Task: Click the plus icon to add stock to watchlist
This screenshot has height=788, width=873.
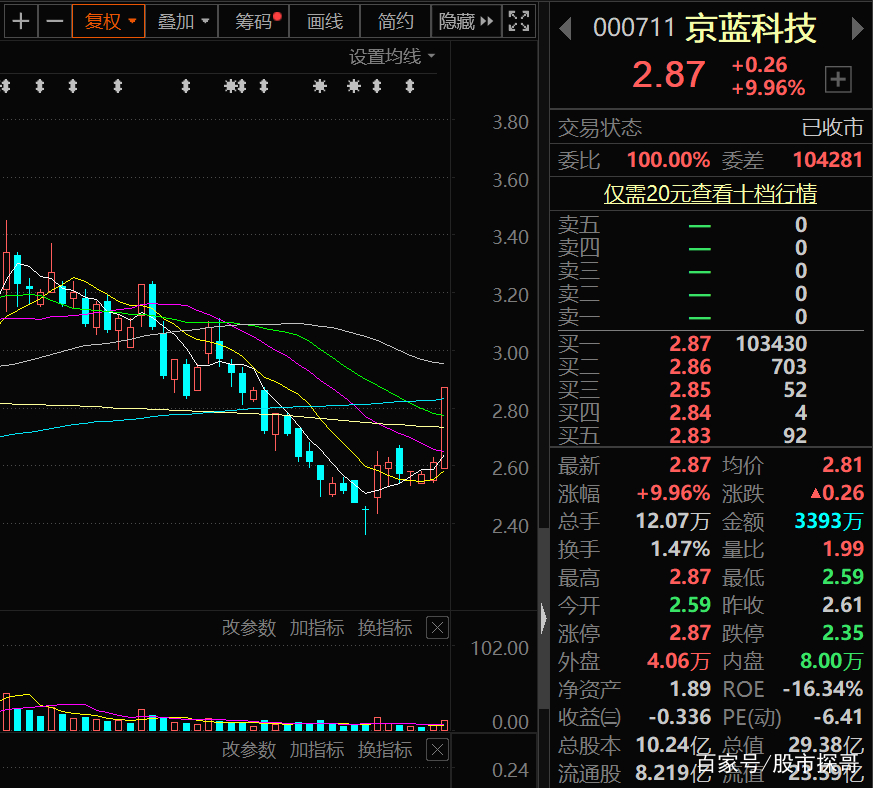Action: (838, 79)
